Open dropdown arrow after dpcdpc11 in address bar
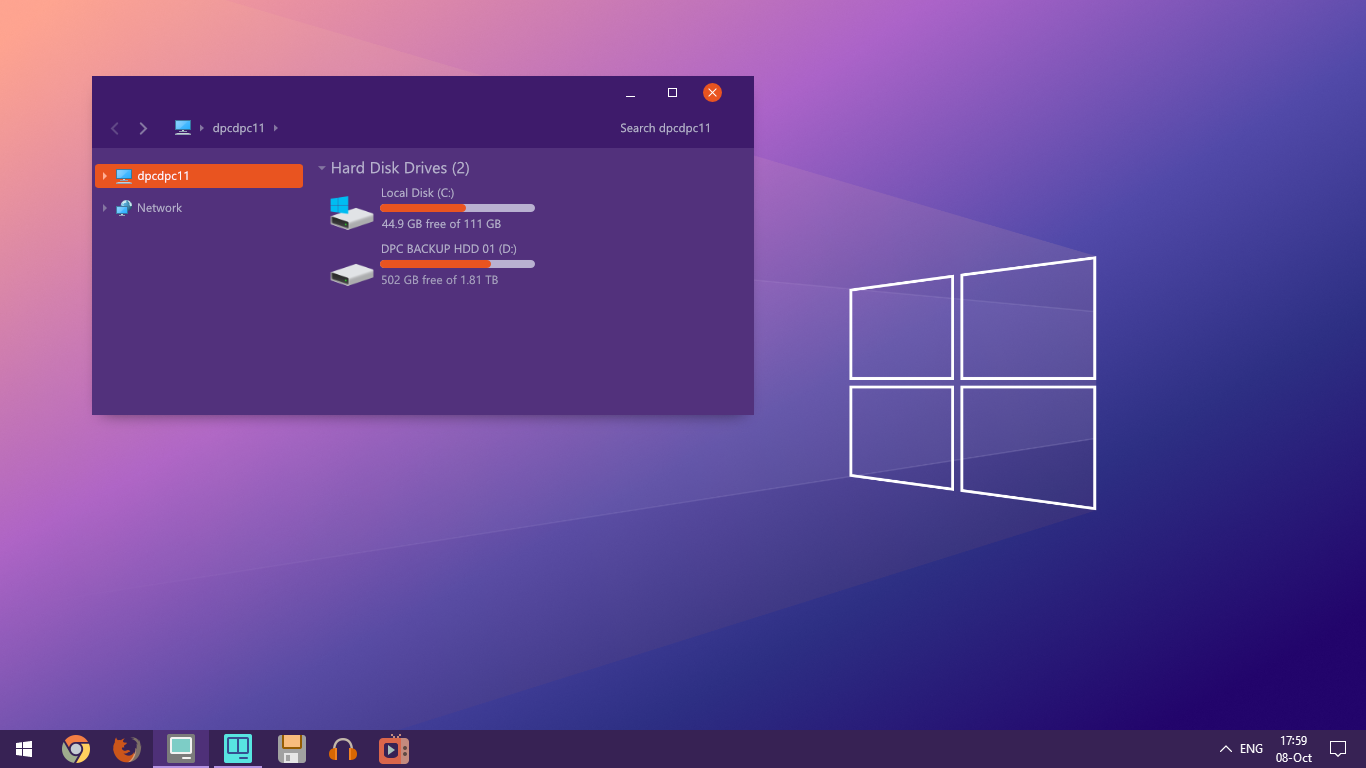This screenshot has height=768, width=1366. click(x=275, y=128)
